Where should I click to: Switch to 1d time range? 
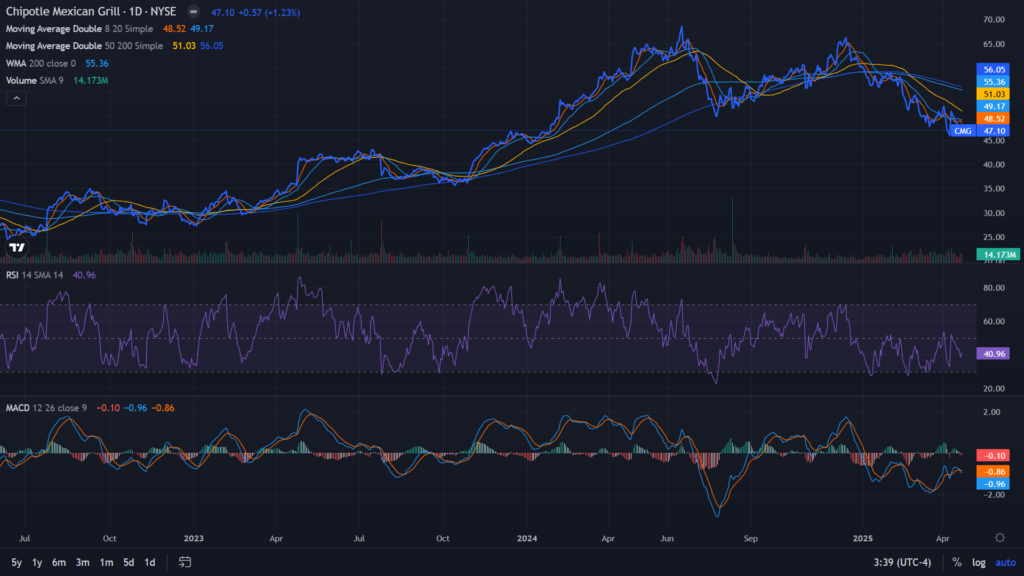pos(150,562)
